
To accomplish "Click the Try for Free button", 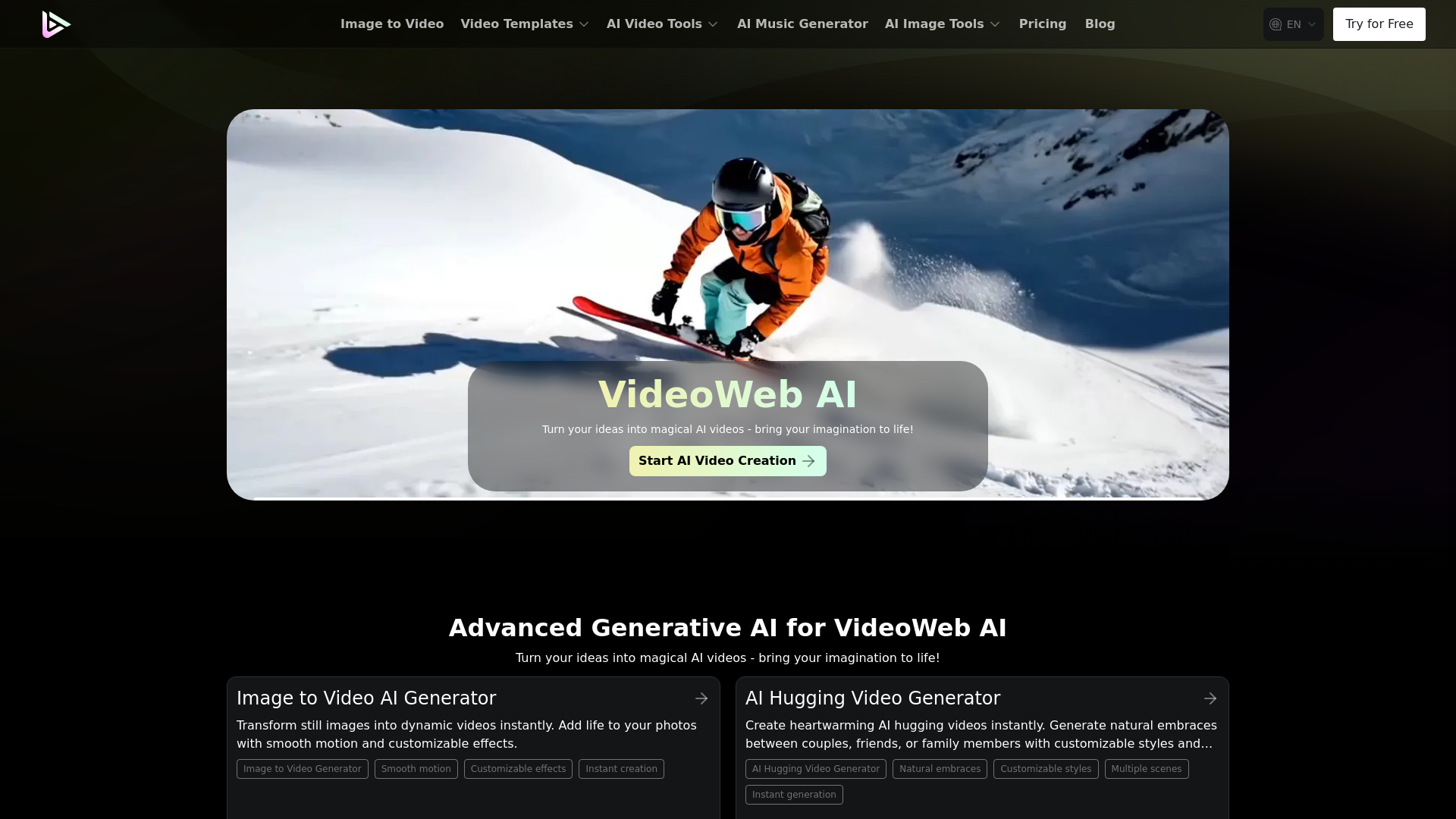I will [x=1379, y=24].
